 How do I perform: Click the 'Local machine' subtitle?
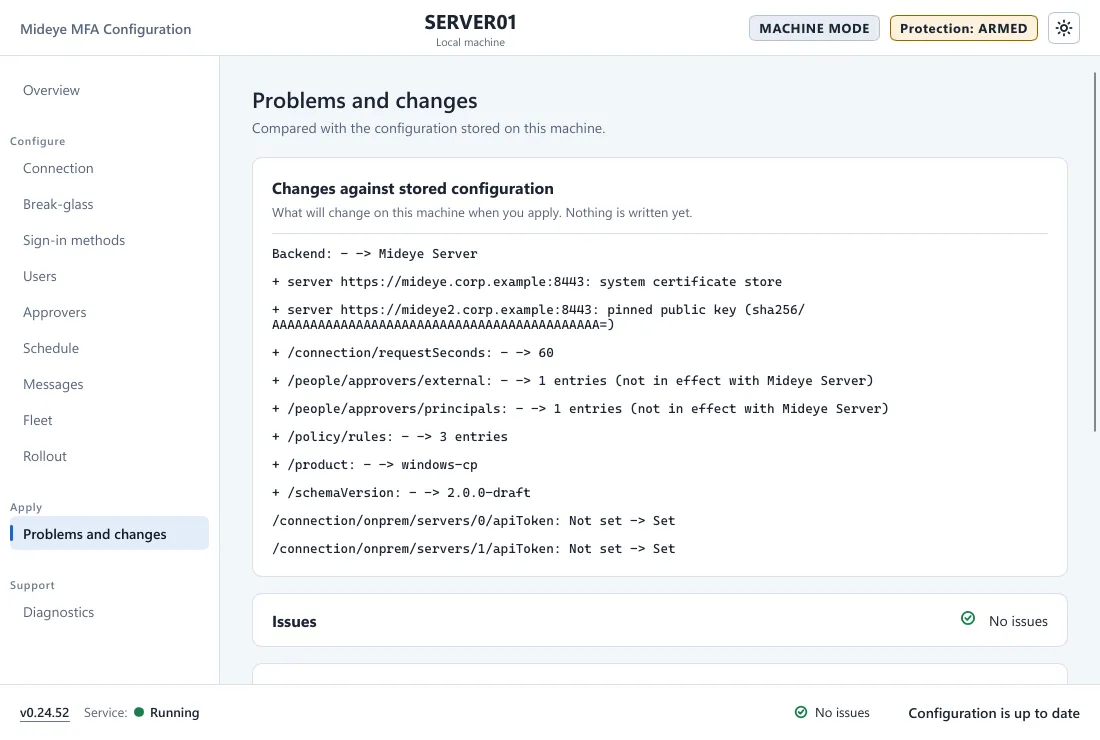coord(470,42)
